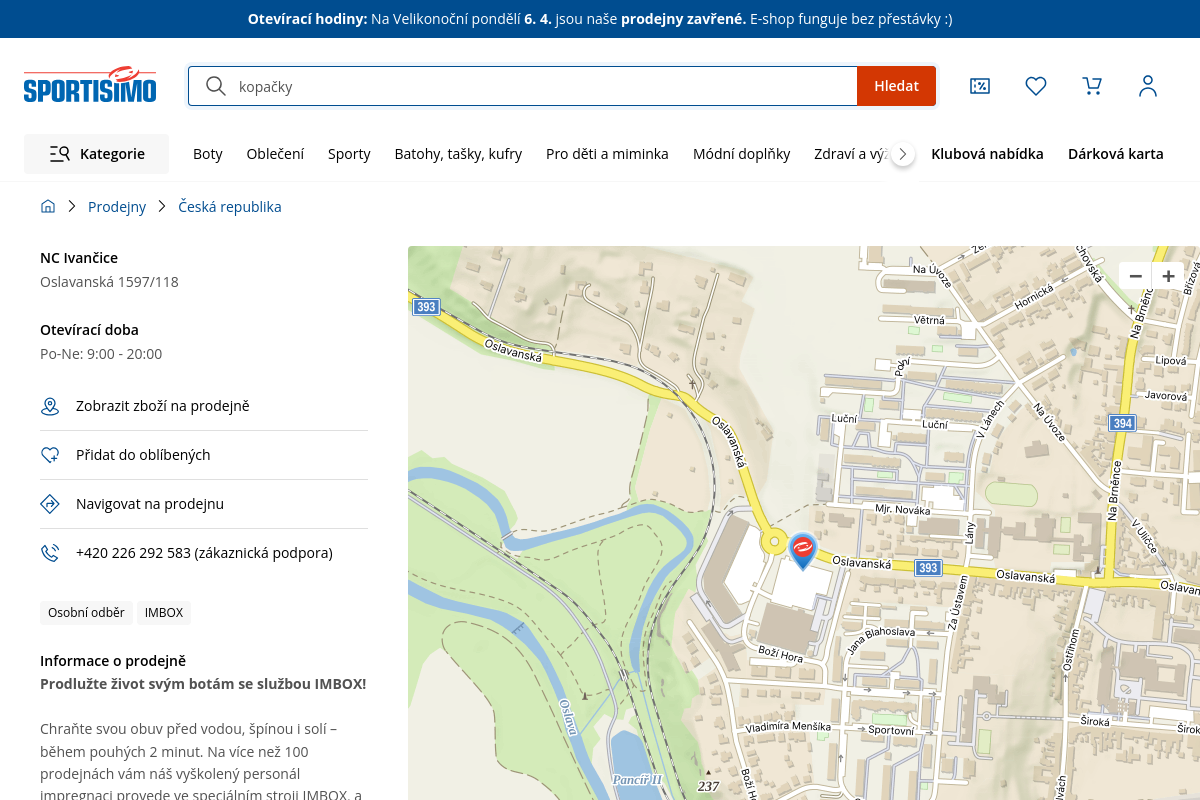Screen dimensions: 1200x800
Task: Open the wishlist heart icon in header
Action: pos(1036,86)
